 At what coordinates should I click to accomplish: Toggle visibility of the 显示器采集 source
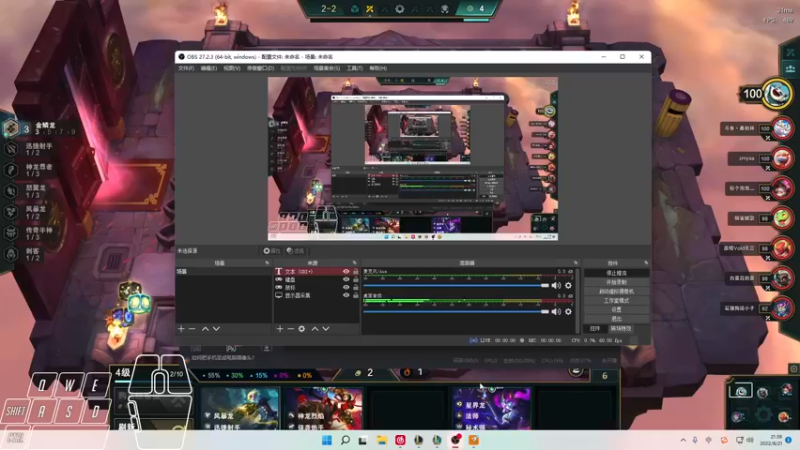pos(346,295)
